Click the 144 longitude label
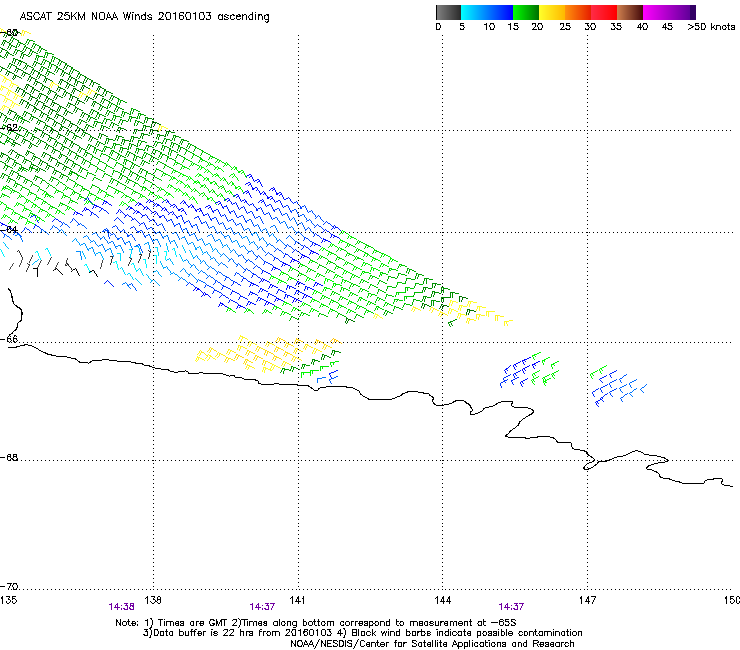The height and width of the screenshot is (650, 740). coord(442,600)
